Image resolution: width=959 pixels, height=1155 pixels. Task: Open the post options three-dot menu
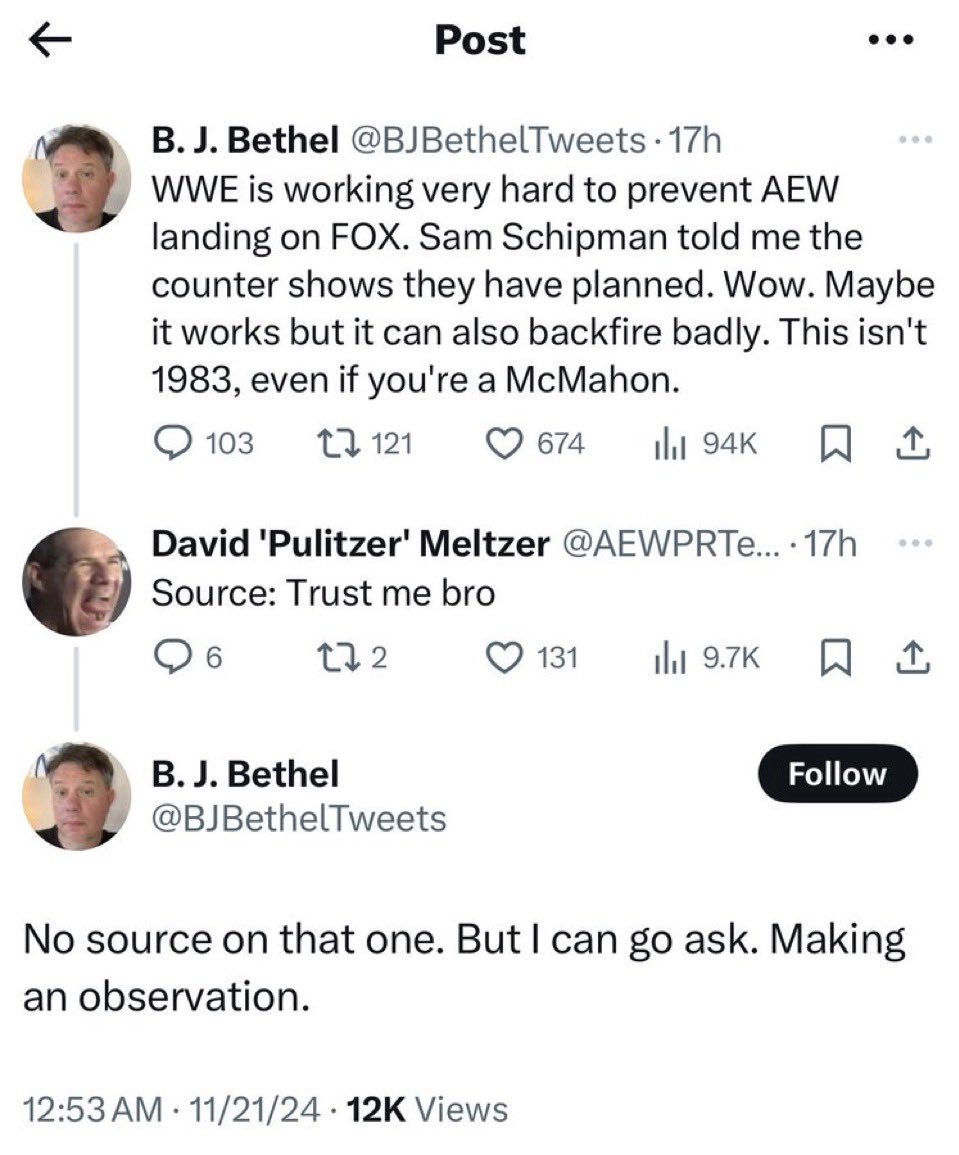[887, 41]
